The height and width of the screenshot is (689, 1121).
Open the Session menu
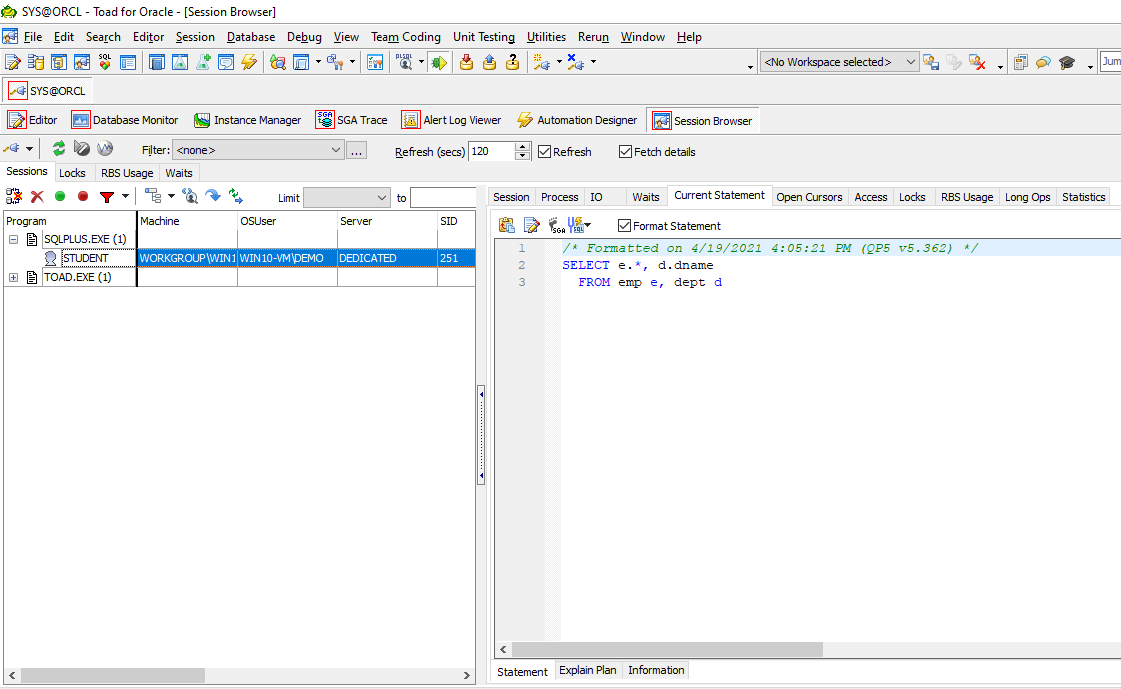194,37
